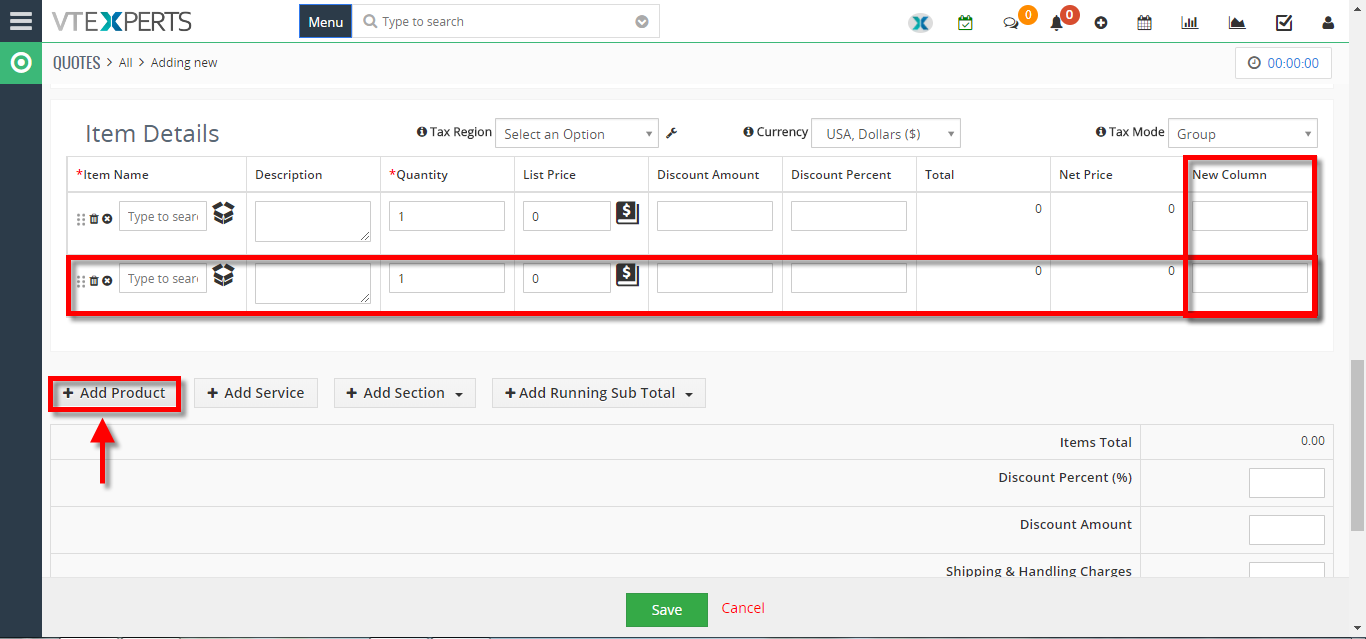1366x639 pixels.
Task: Grab the first row drag handle
Action: pos(81,219)
